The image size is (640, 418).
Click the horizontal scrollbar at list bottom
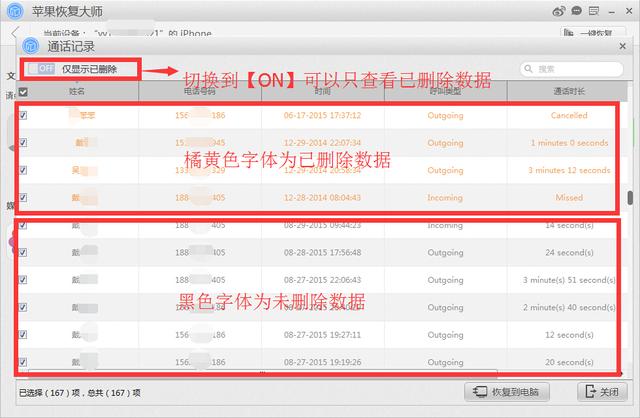[x=262, y=372]
